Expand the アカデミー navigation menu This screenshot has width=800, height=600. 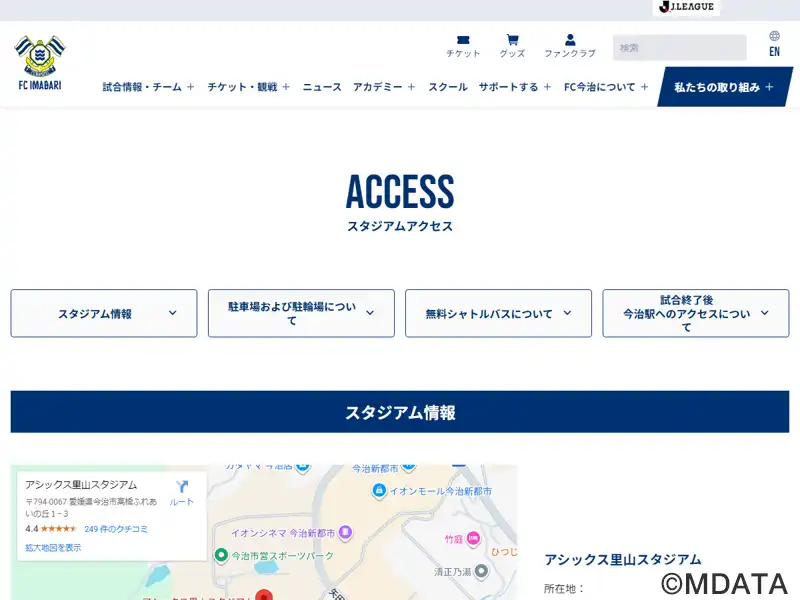click(384, 87)
